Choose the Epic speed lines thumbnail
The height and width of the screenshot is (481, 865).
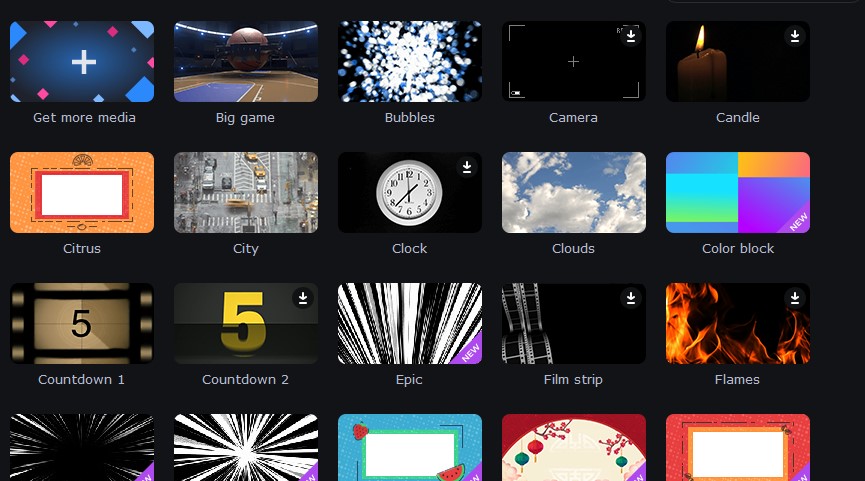point(409,323)
